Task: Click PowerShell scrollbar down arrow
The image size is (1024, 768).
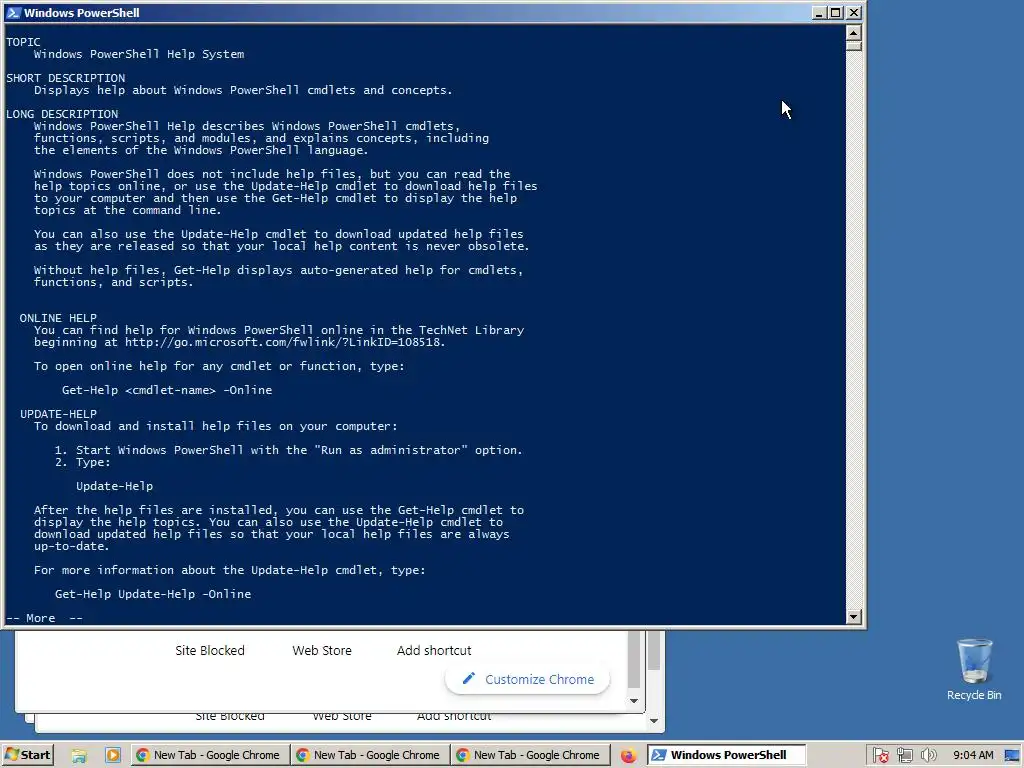Action: [854, 616]
